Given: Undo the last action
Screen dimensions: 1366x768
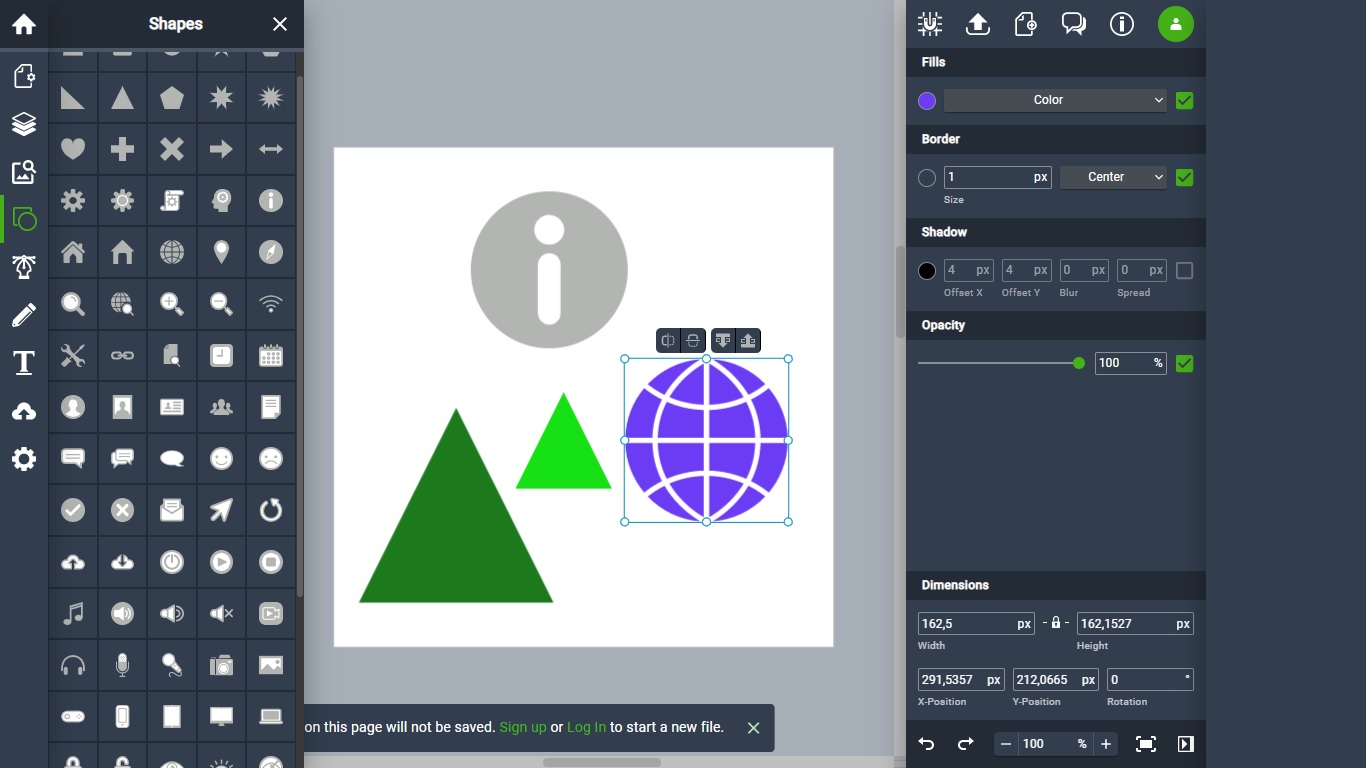Looking at the screenshot, I should pos(927,744).
